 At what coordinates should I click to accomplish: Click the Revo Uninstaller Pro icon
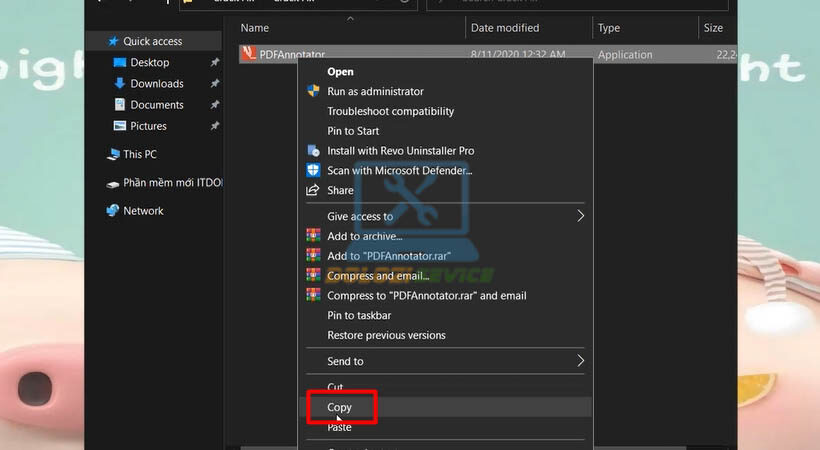click(x=313, y=151)
